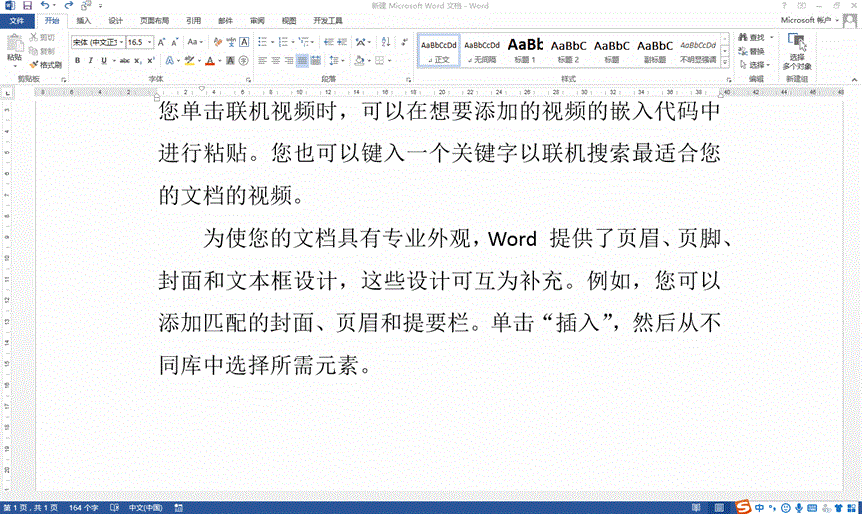The image size is (862, 514).
Task: Click the 164 个字 word count in status bar
Action: coord(83,507)
